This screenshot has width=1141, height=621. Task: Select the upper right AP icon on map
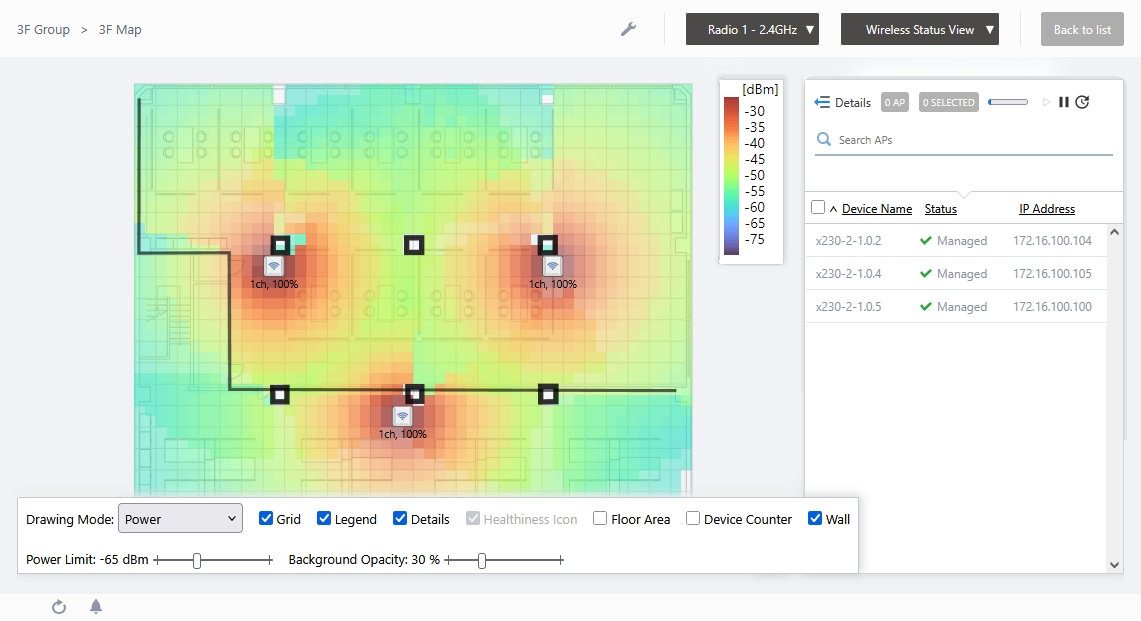pyautogui.click(x=552, y=266)
